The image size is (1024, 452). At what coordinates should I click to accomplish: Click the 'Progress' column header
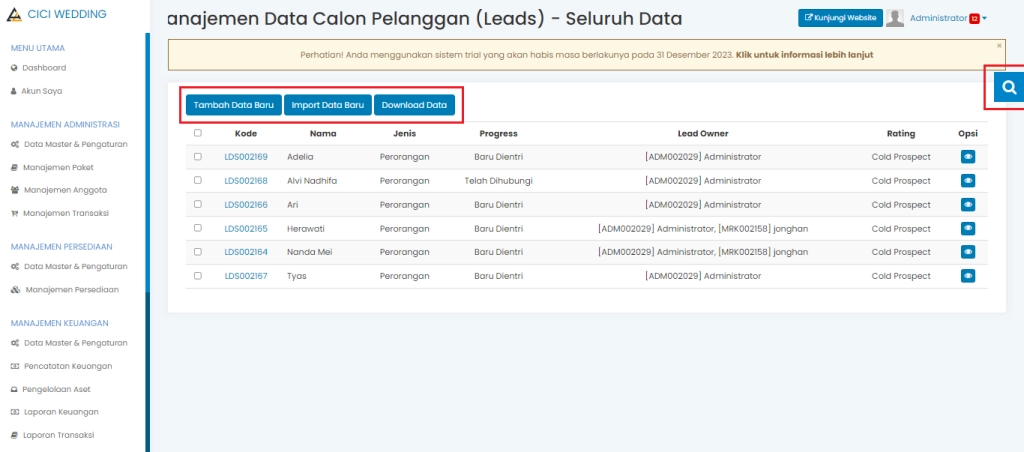pyautogui.click(x=498, y=133)
